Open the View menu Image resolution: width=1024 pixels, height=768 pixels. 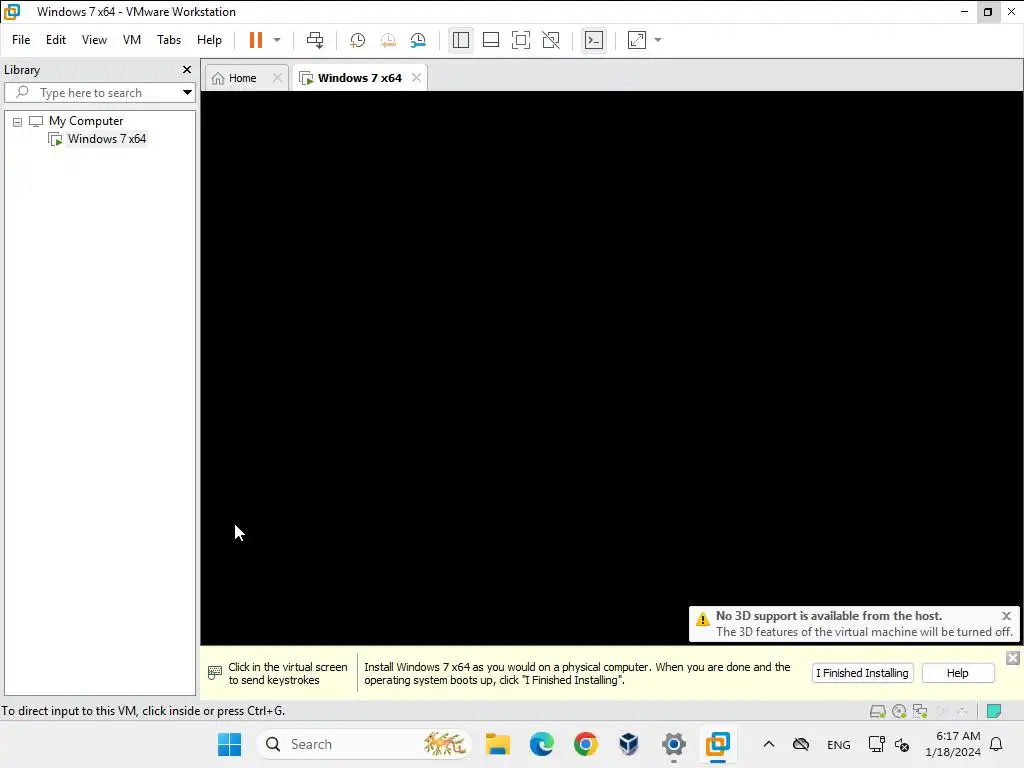point(94,40)
